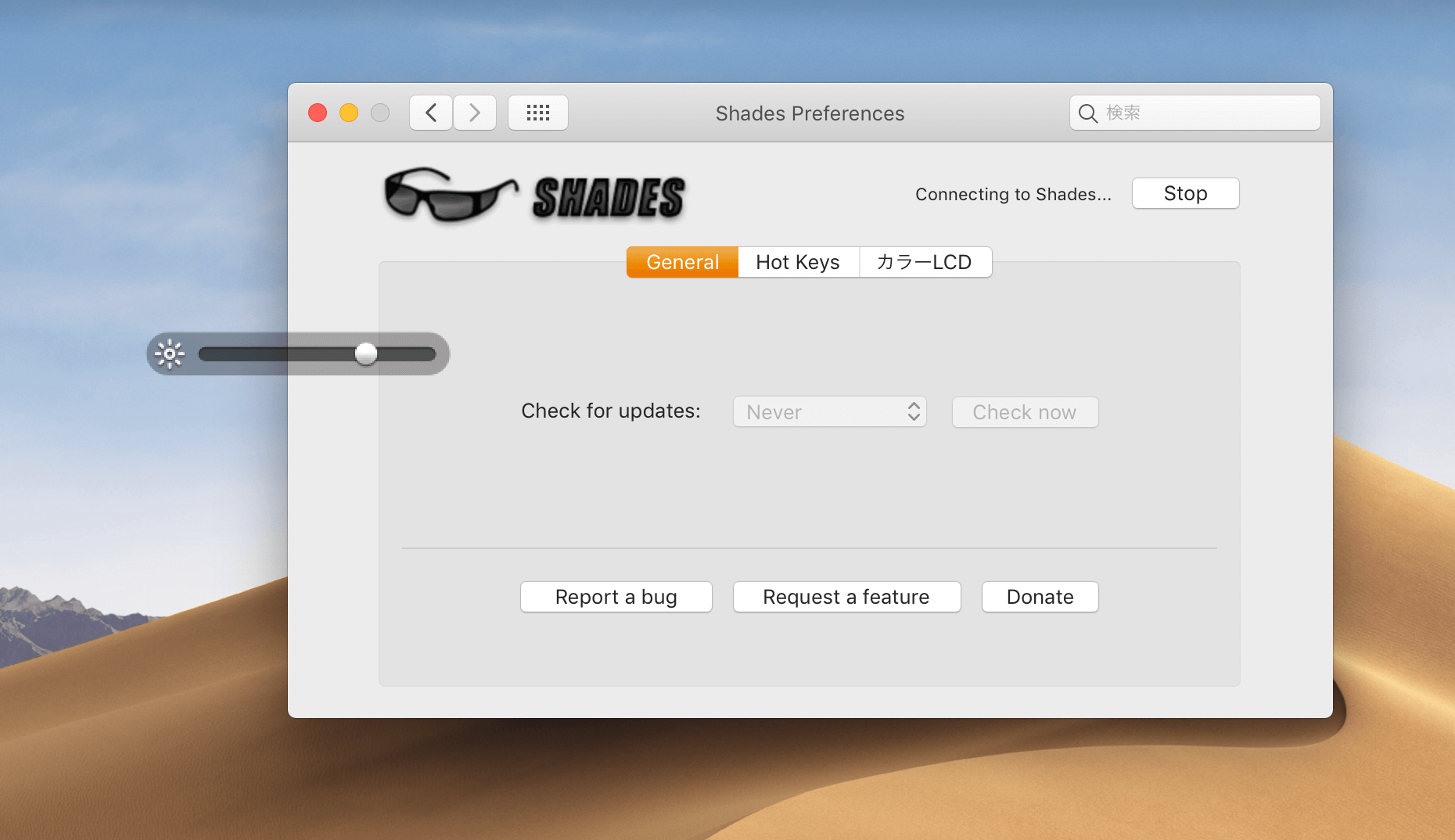The height and width of the screenshot is (840, 1455).
Task: Click the magnifying glass search icon
Action: coord(1087,113)
